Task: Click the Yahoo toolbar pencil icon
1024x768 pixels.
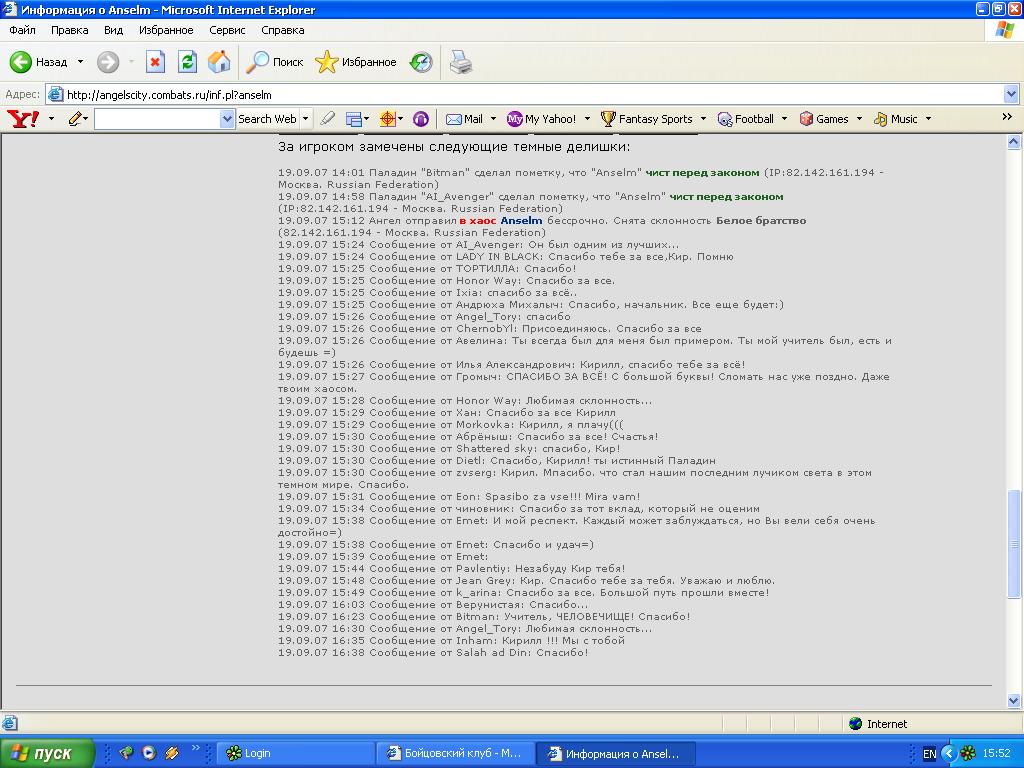Action: pyautogui.click(x=75, y=119)
